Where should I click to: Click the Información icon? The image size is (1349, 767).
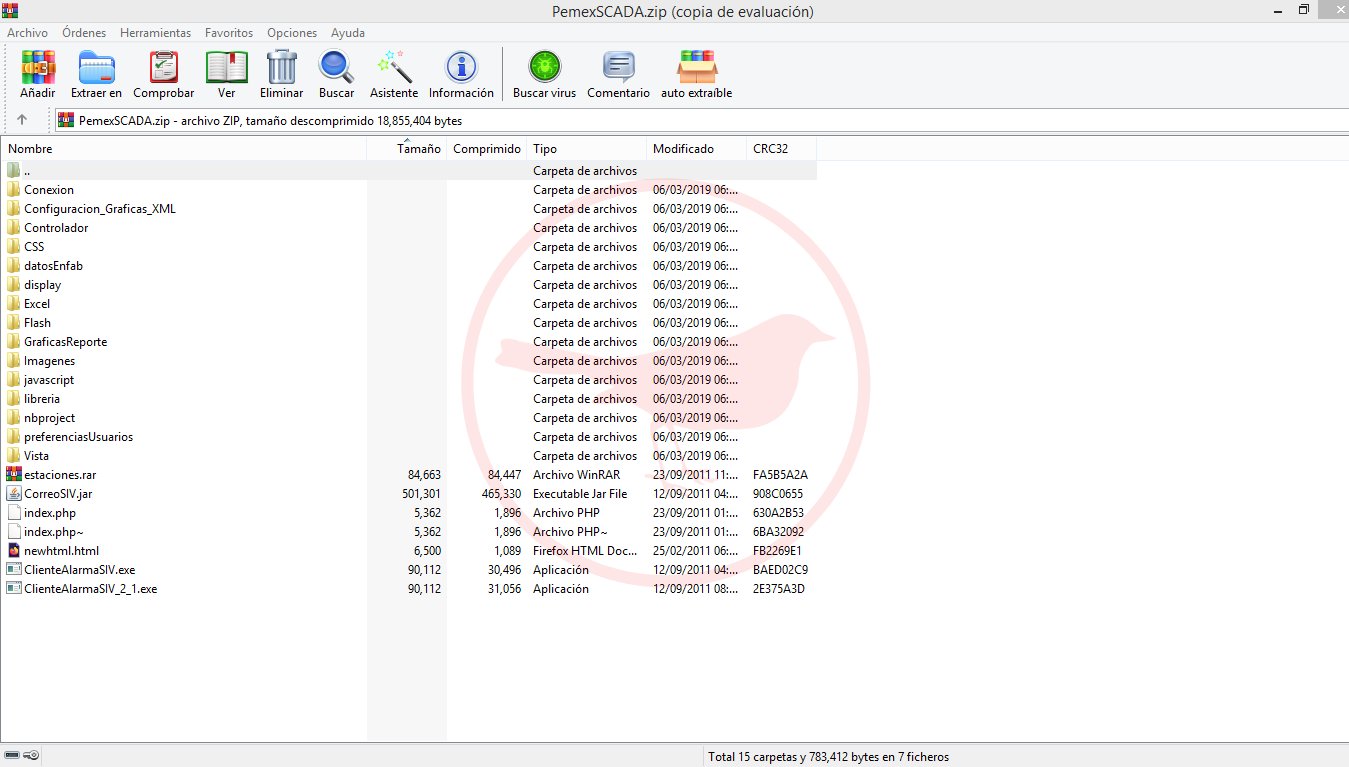click(461, 67)
